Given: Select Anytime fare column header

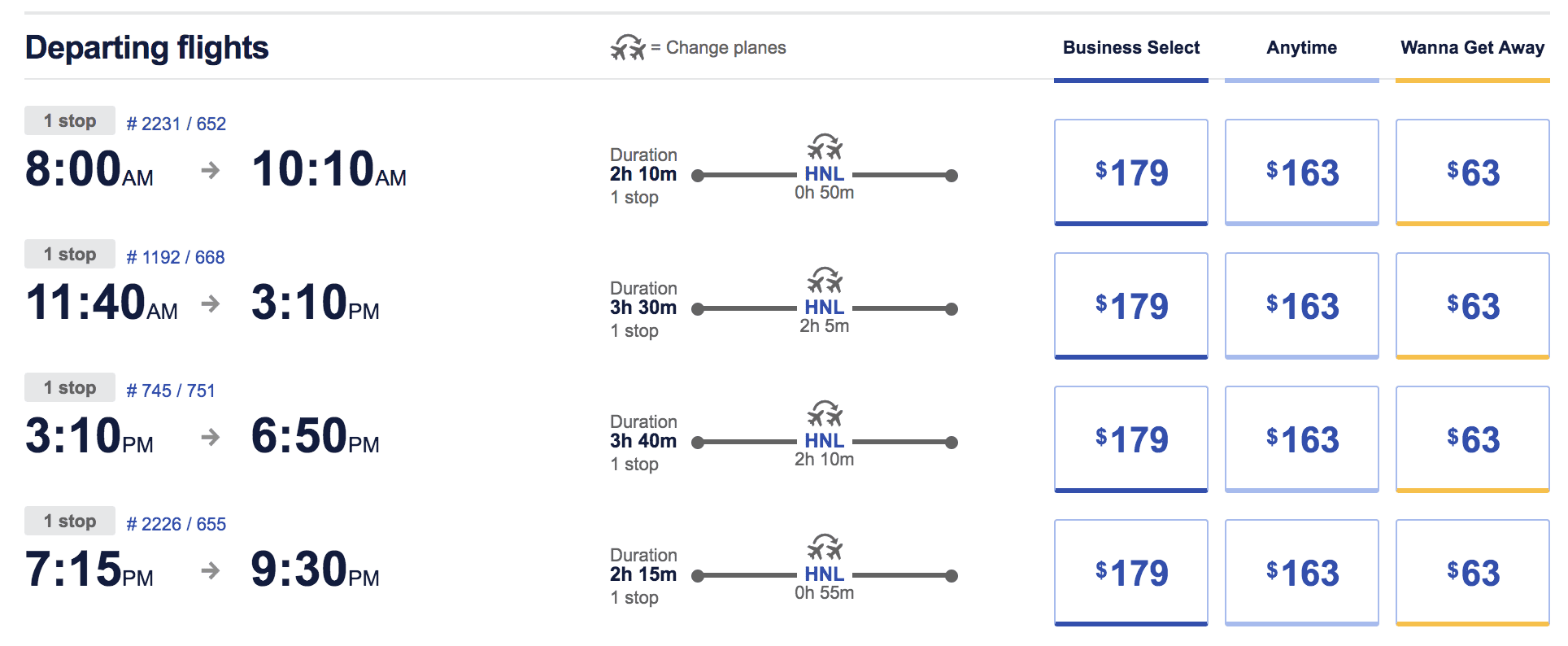Looking at the screenshot, I should click(1301, 48).
